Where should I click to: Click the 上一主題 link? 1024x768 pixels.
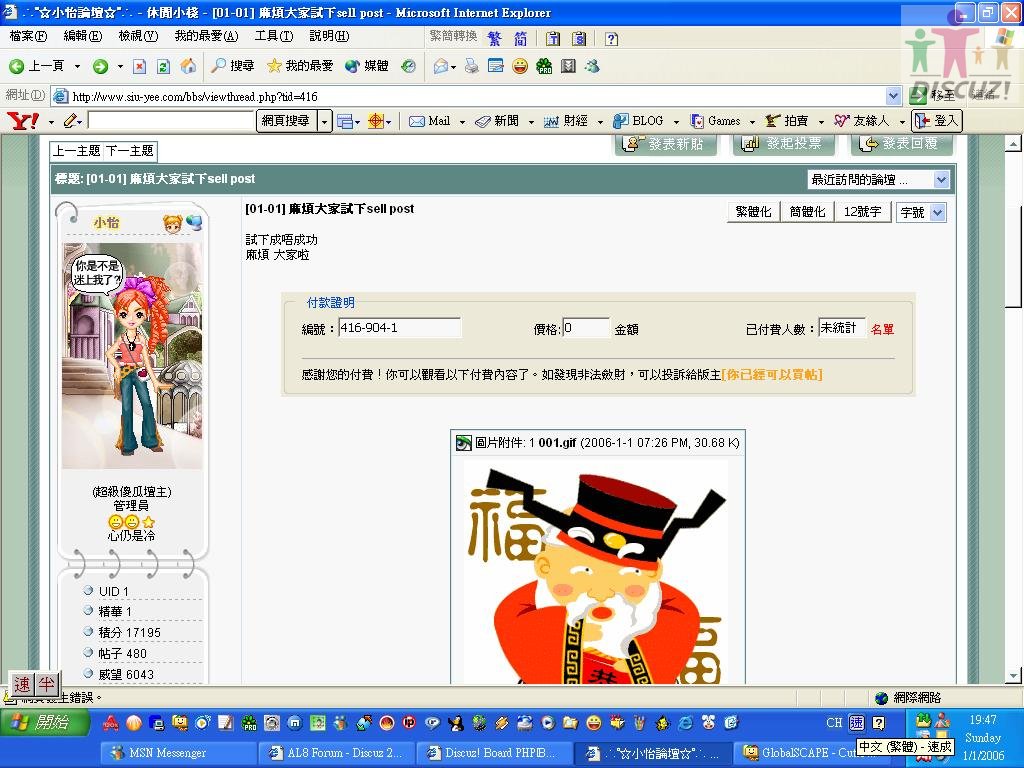click(76, 151)
